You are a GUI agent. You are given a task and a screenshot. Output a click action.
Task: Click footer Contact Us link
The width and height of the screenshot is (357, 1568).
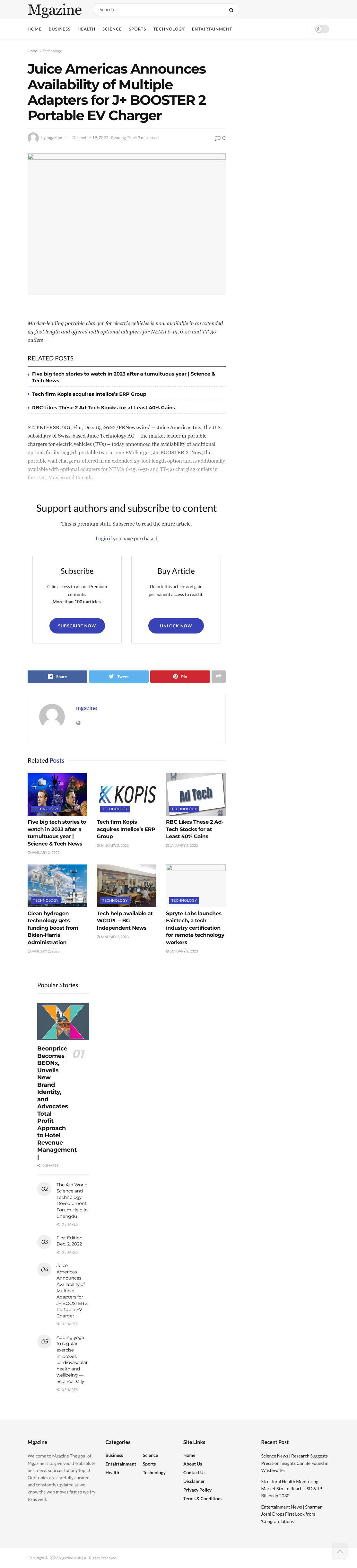[x=194, y=1473]
